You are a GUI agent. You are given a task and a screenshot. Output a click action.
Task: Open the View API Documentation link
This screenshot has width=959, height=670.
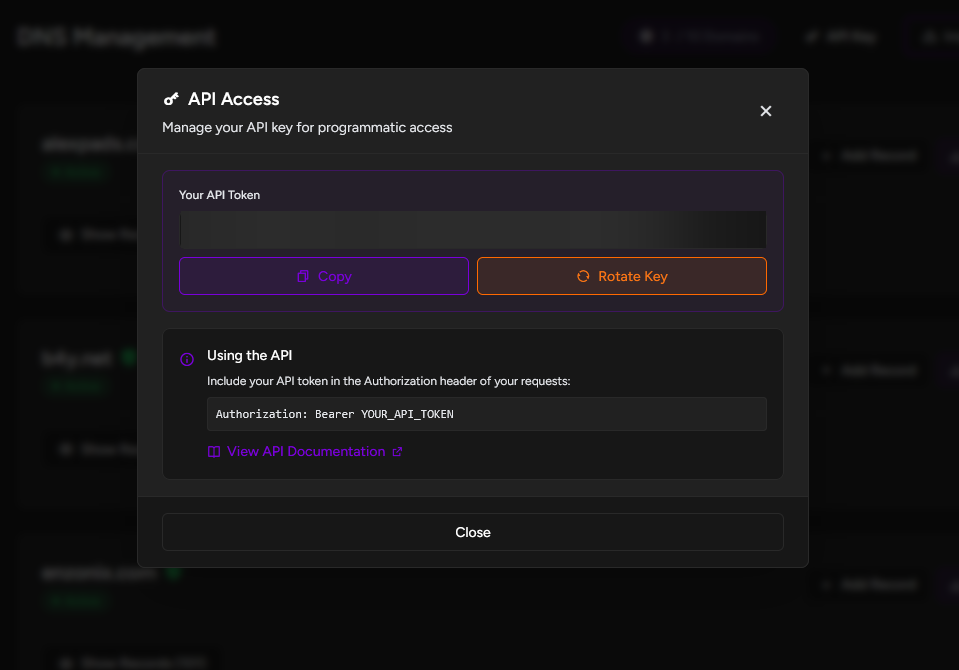(x=305, y=452)
